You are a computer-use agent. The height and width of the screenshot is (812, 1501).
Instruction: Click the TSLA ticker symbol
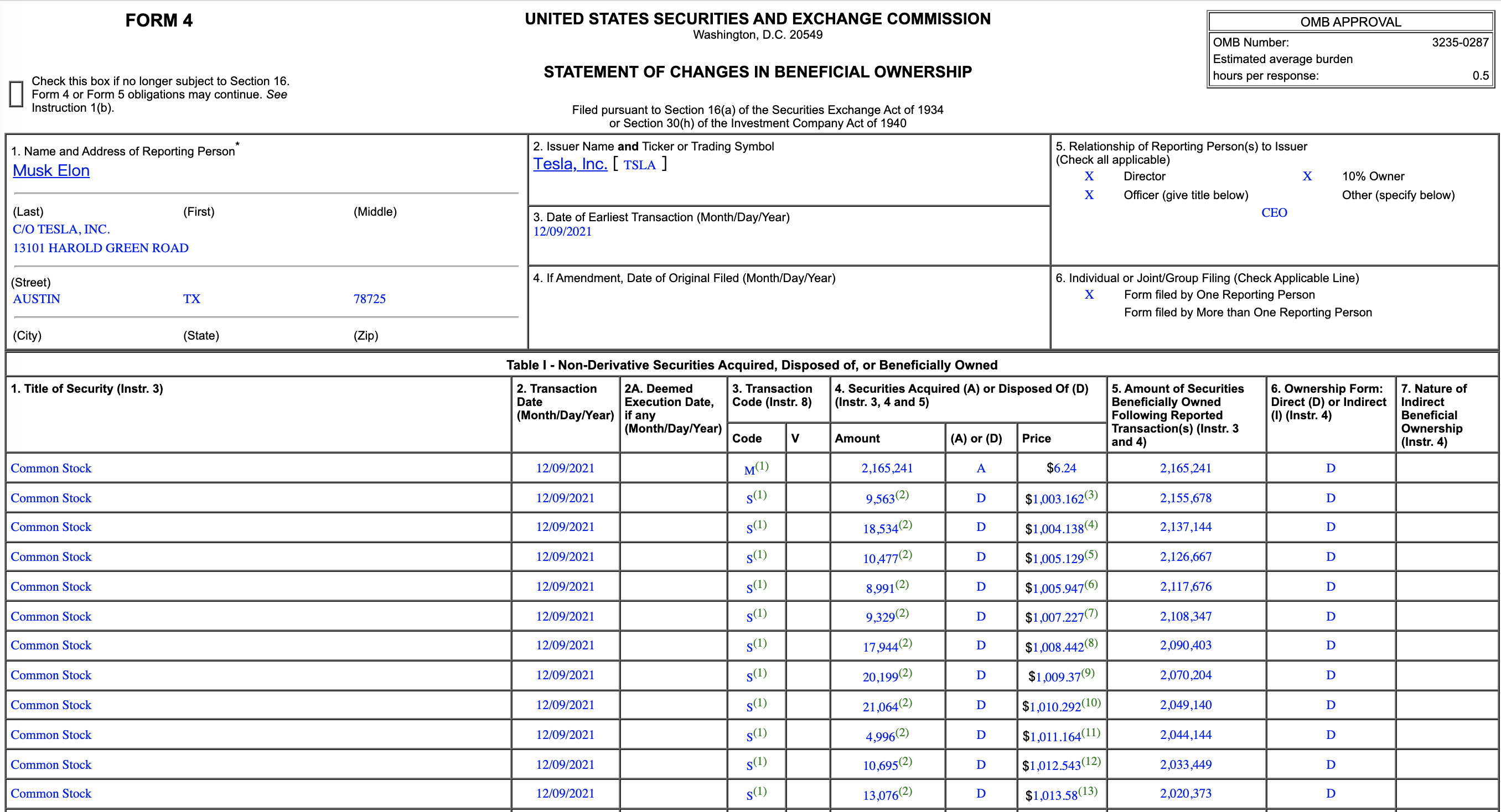click(x=639, y=165)
